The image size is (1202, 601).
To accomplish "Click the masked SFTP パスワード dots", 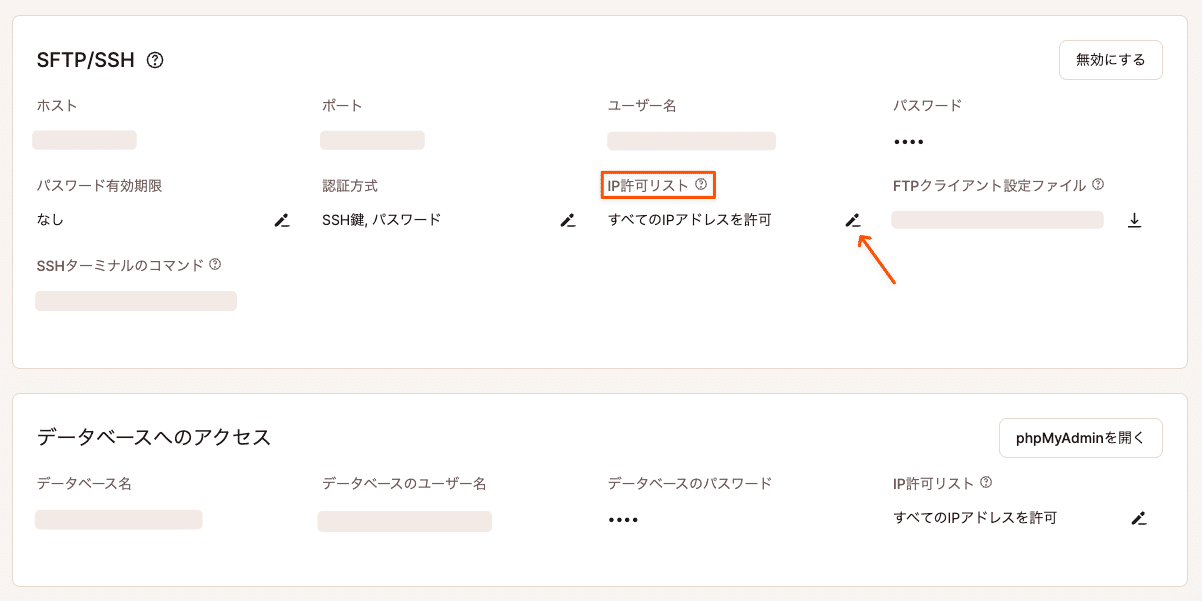I will click(x=908, y=141).
